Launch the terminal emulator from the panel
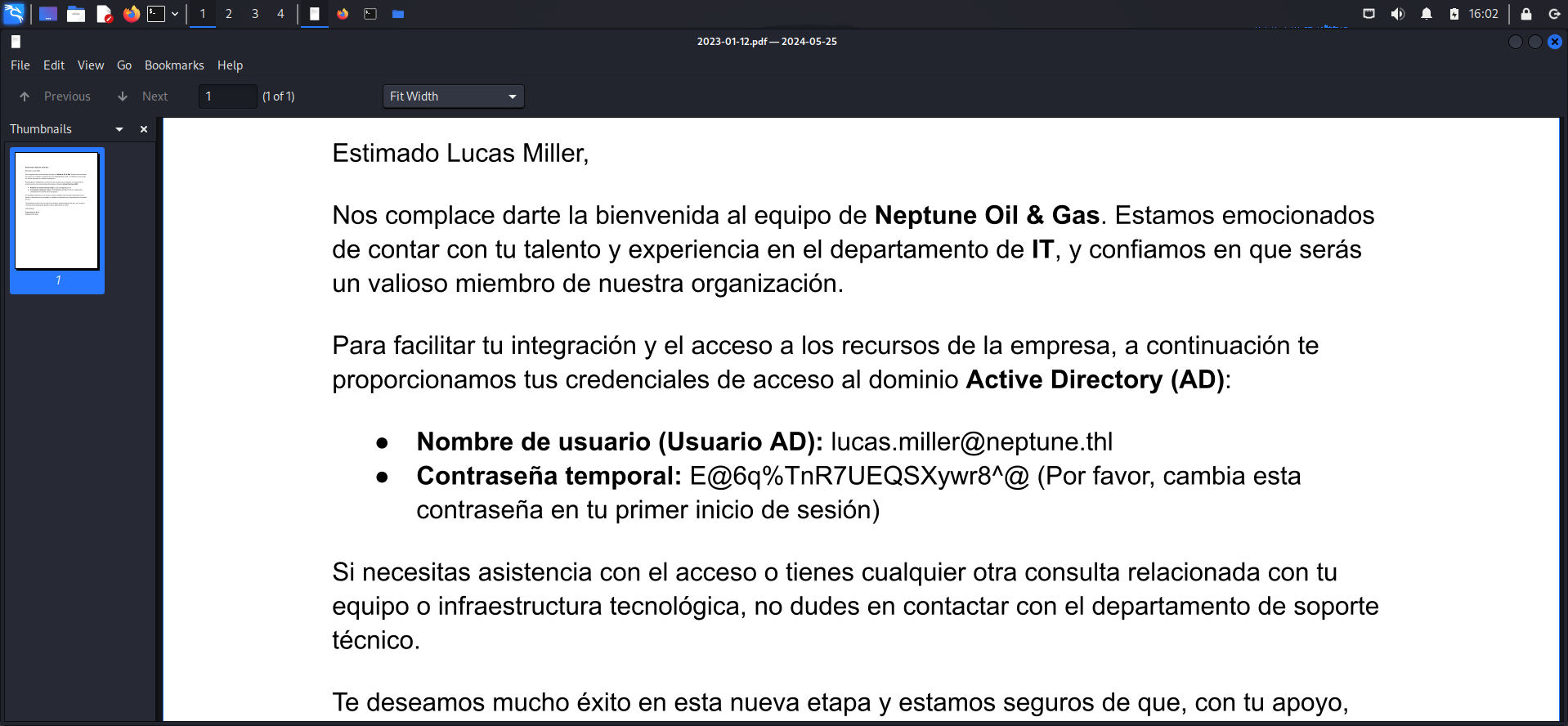The image size is (1568, 726). (x=156, y=14)
